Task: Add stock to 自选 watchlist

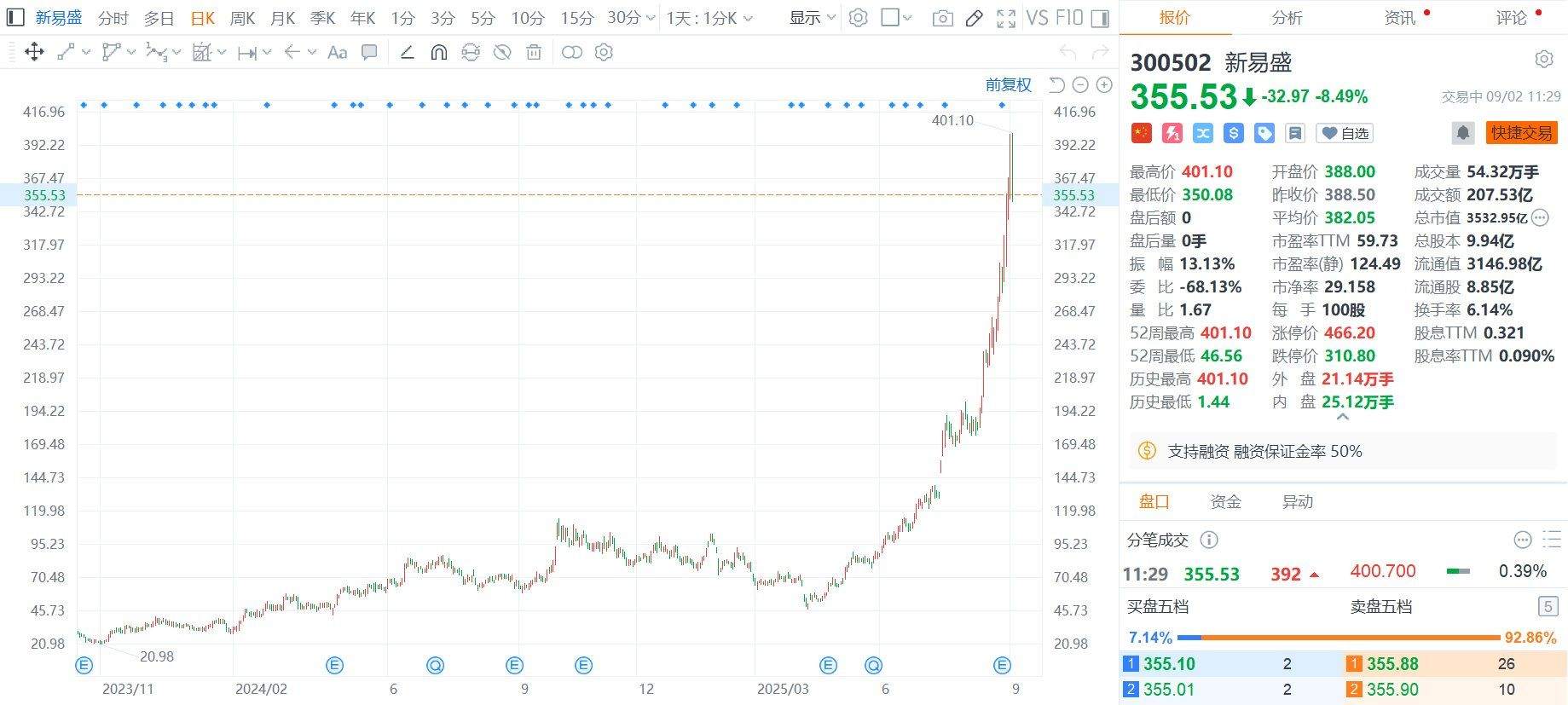Action: pyautogui.click(x=1345, y=133)
